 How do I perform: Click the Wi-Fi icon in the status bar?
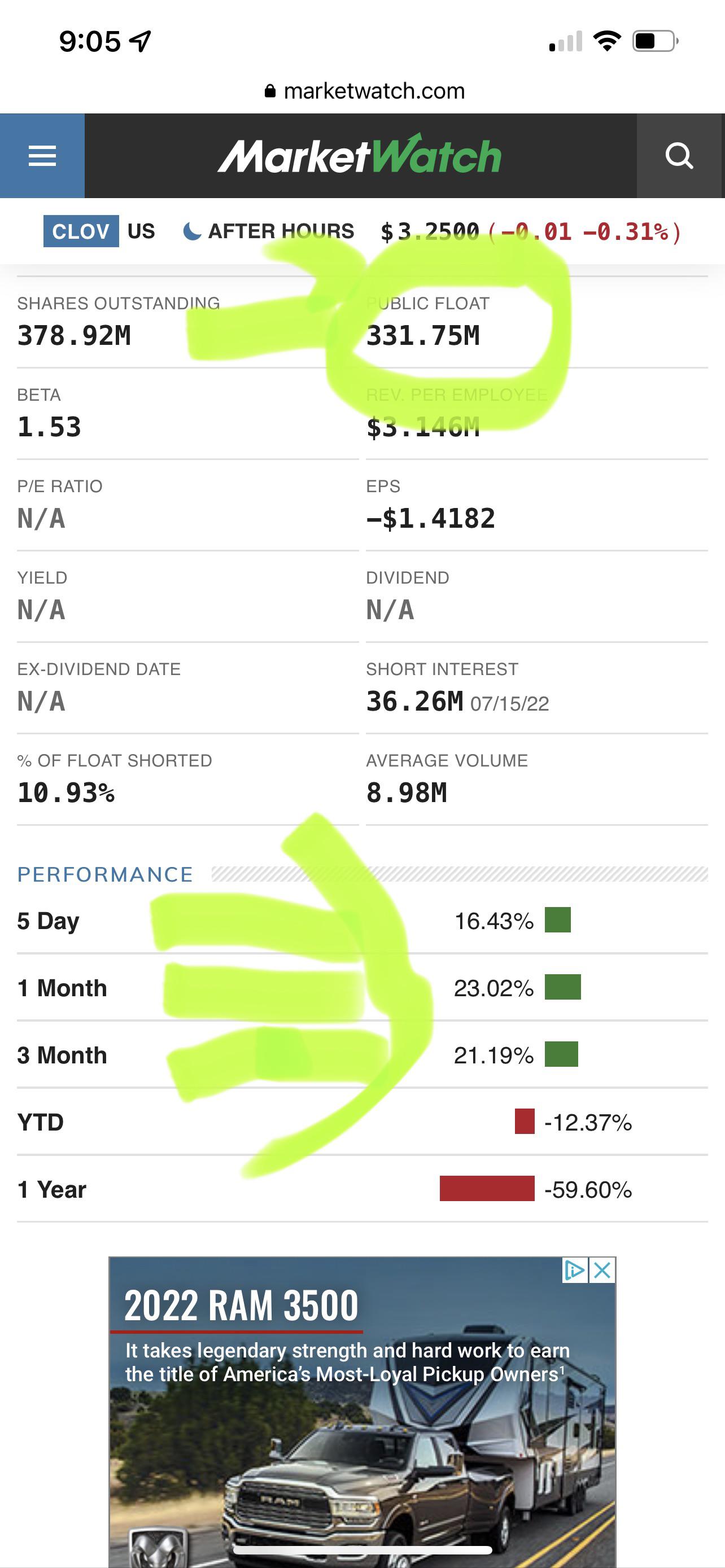pyautogui.click(x=607, y=40)
